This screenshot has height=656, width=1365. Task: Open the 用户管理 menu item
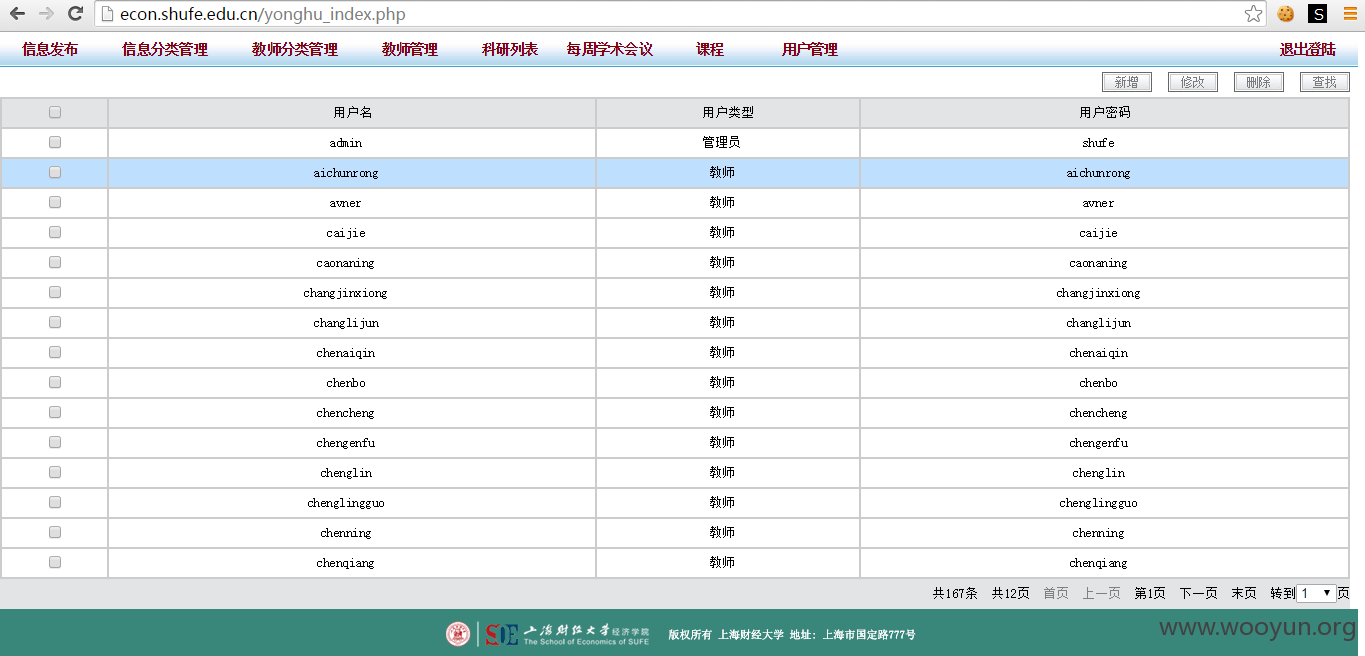pyautogui.click(x=810, y=49)
